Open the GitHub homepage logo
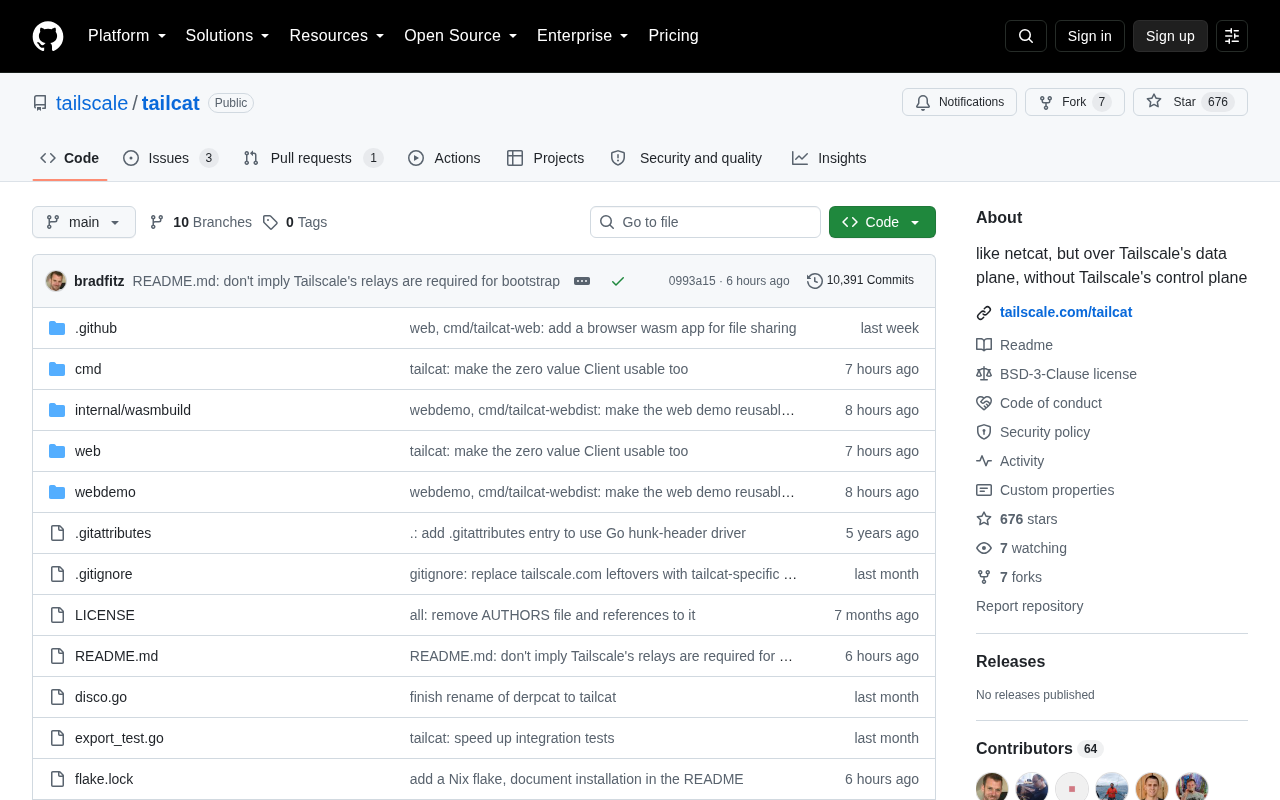 [x=48, y=36]
